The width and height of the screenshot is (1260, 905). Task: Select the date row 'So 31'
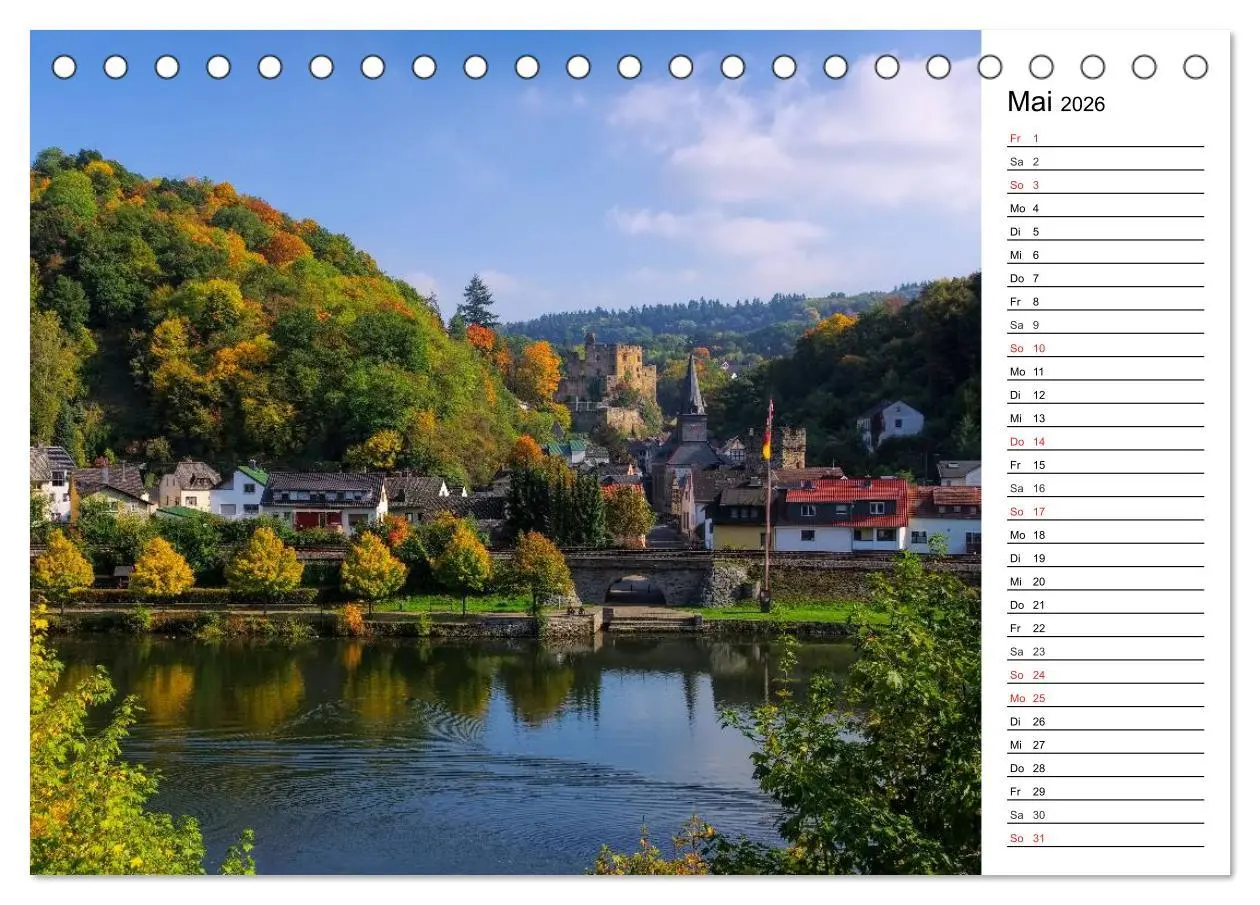coord(1105,838)
